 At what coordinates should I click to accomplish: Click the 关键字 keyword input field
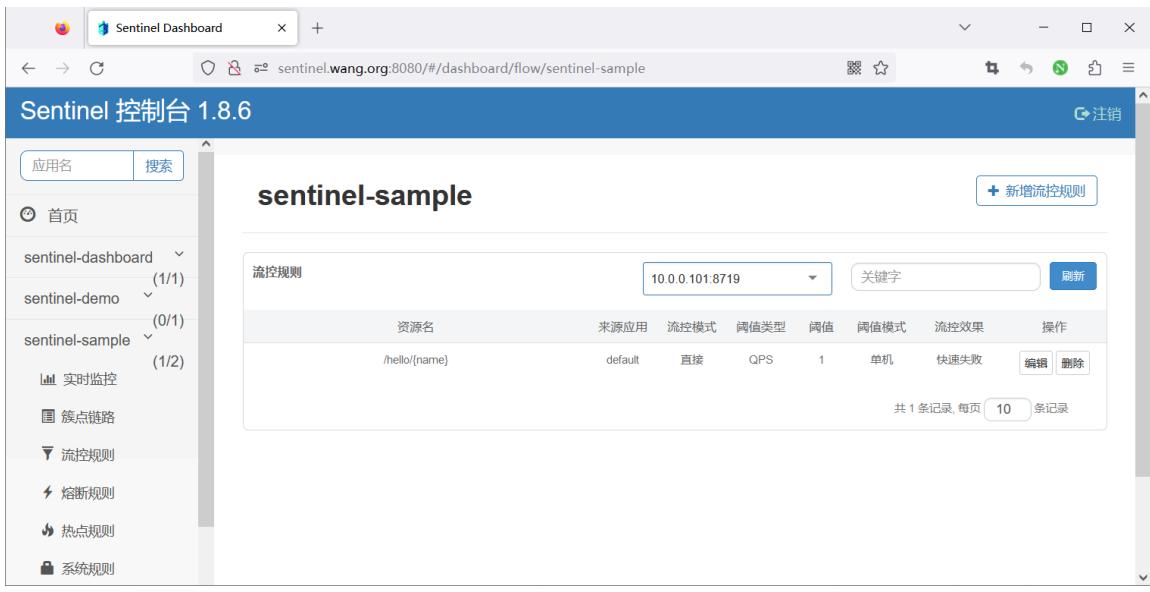[945, 277]
